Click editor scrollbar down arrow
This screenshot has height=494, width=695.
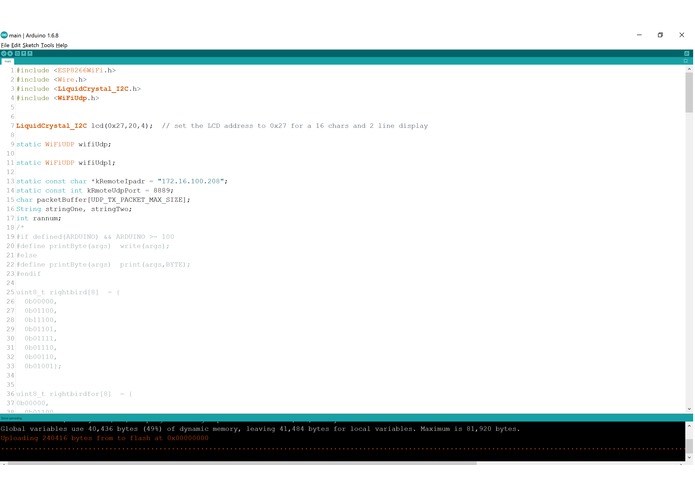point(689,409)
